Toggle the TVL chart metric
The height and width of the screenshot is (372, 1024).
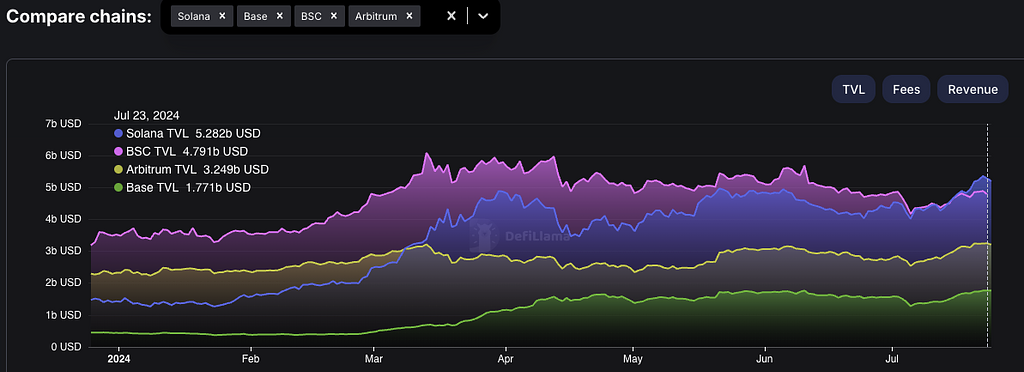(854, 89)
